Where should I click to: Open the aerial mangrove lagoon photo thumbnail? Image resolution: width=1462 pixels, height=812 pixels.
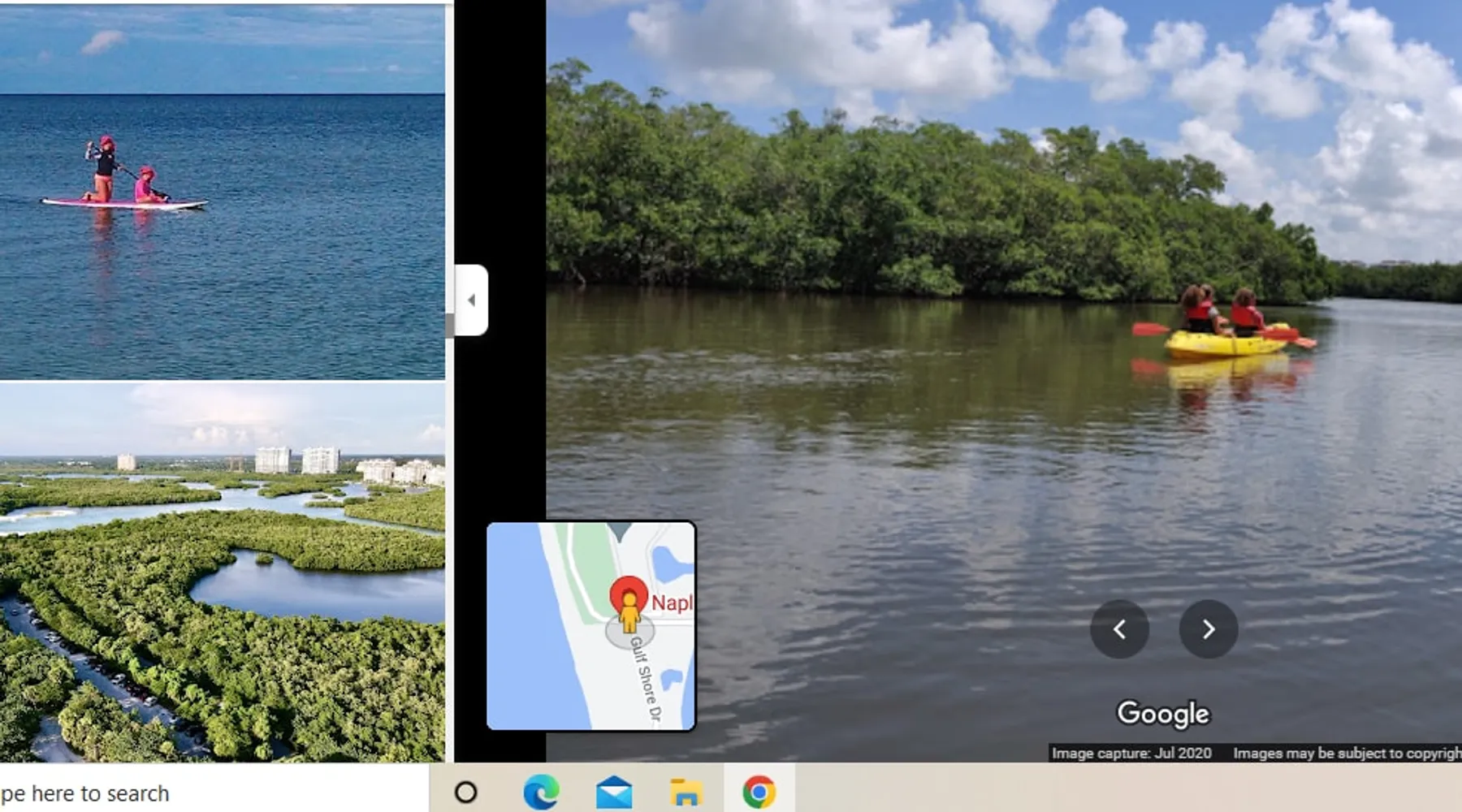(222, 572)
